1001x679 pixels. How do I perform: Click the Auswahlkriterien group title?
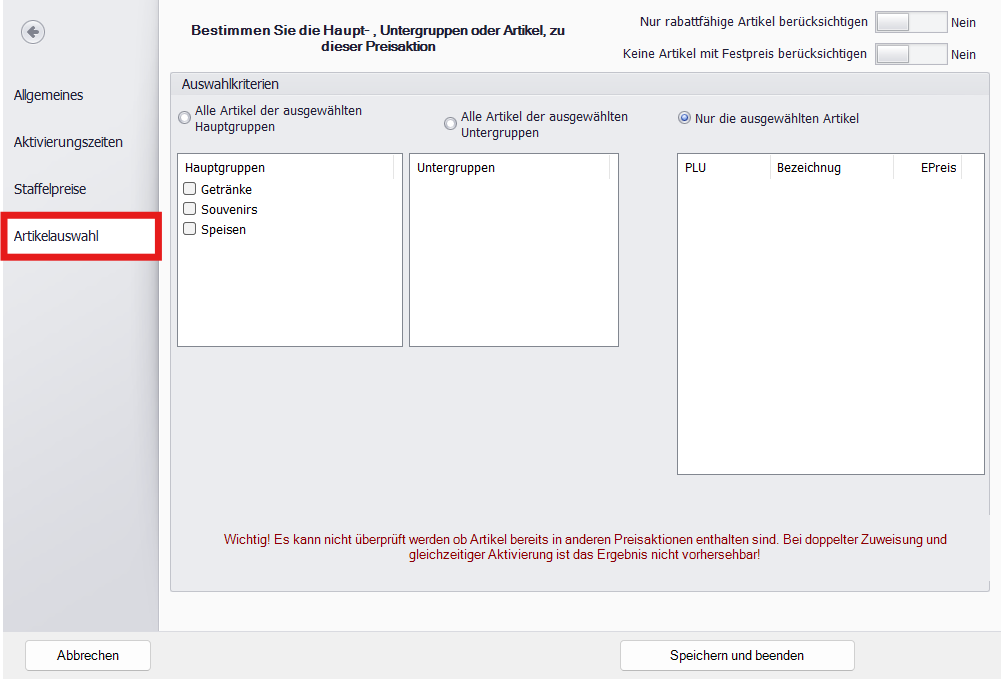tap(230, 84)
